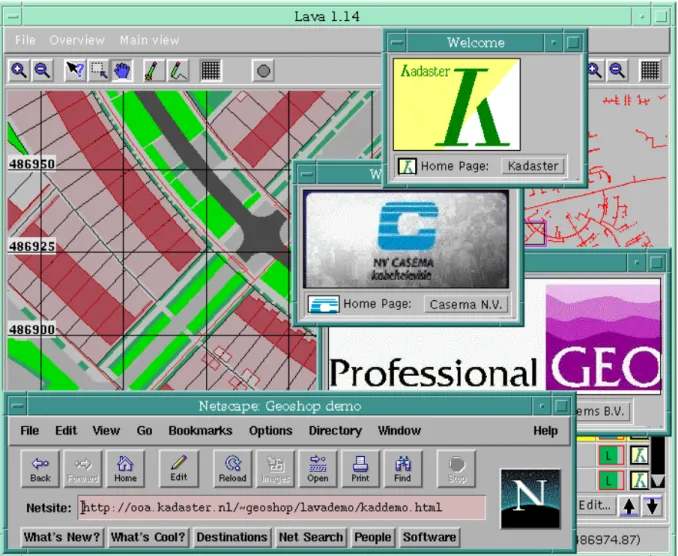The width and height of the screenshot is (678, 556).
Task: Open the Casema N.V. home page button
Action: (x=466, y=304)
